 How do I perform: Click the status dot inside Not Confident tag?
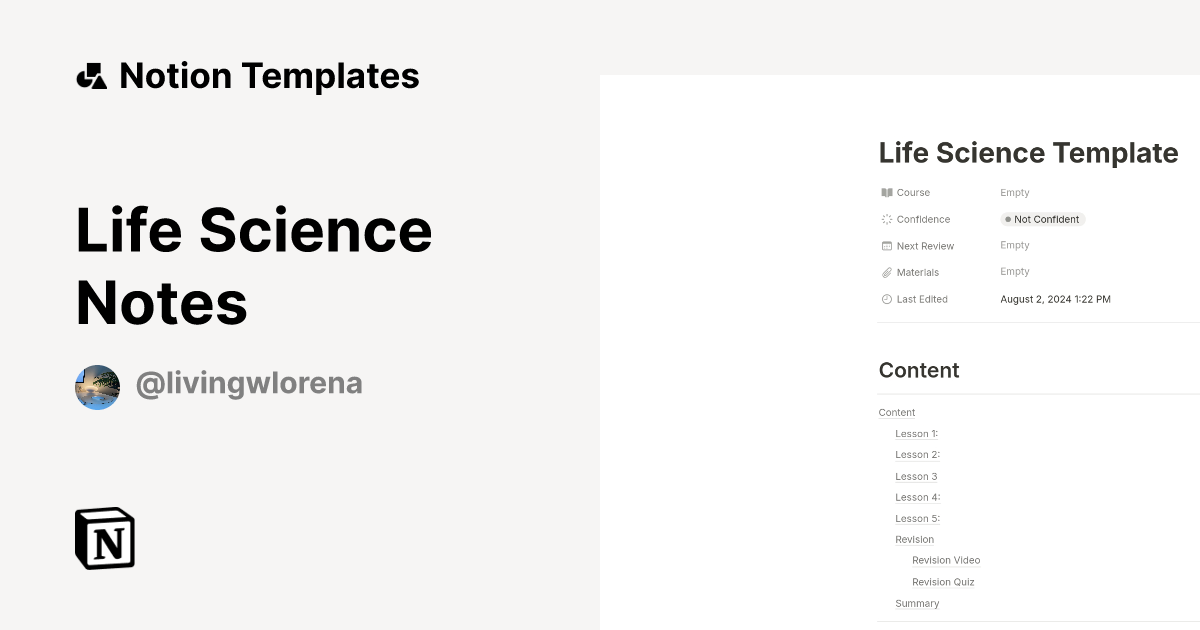coord(1009,219)
